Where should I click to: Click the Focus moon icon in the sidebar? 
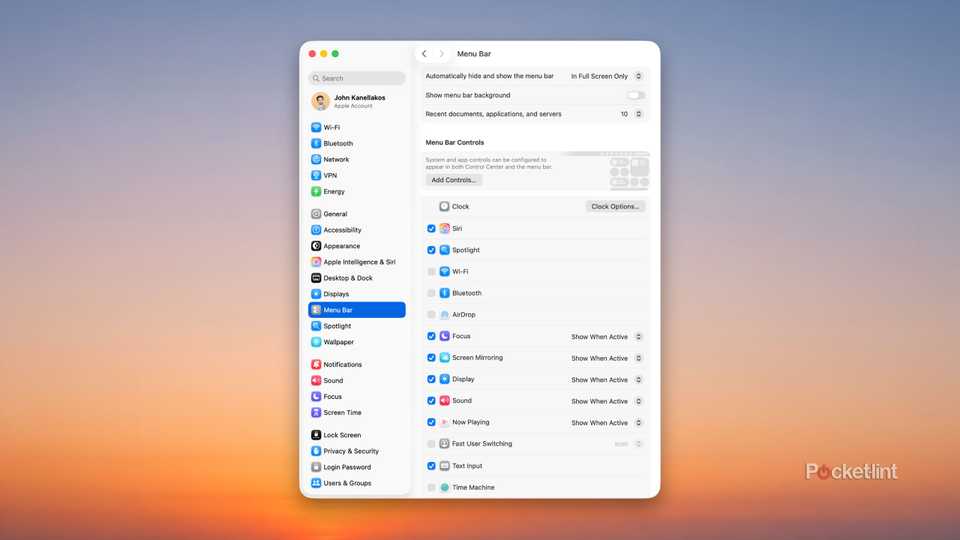[x=316, y=396]
